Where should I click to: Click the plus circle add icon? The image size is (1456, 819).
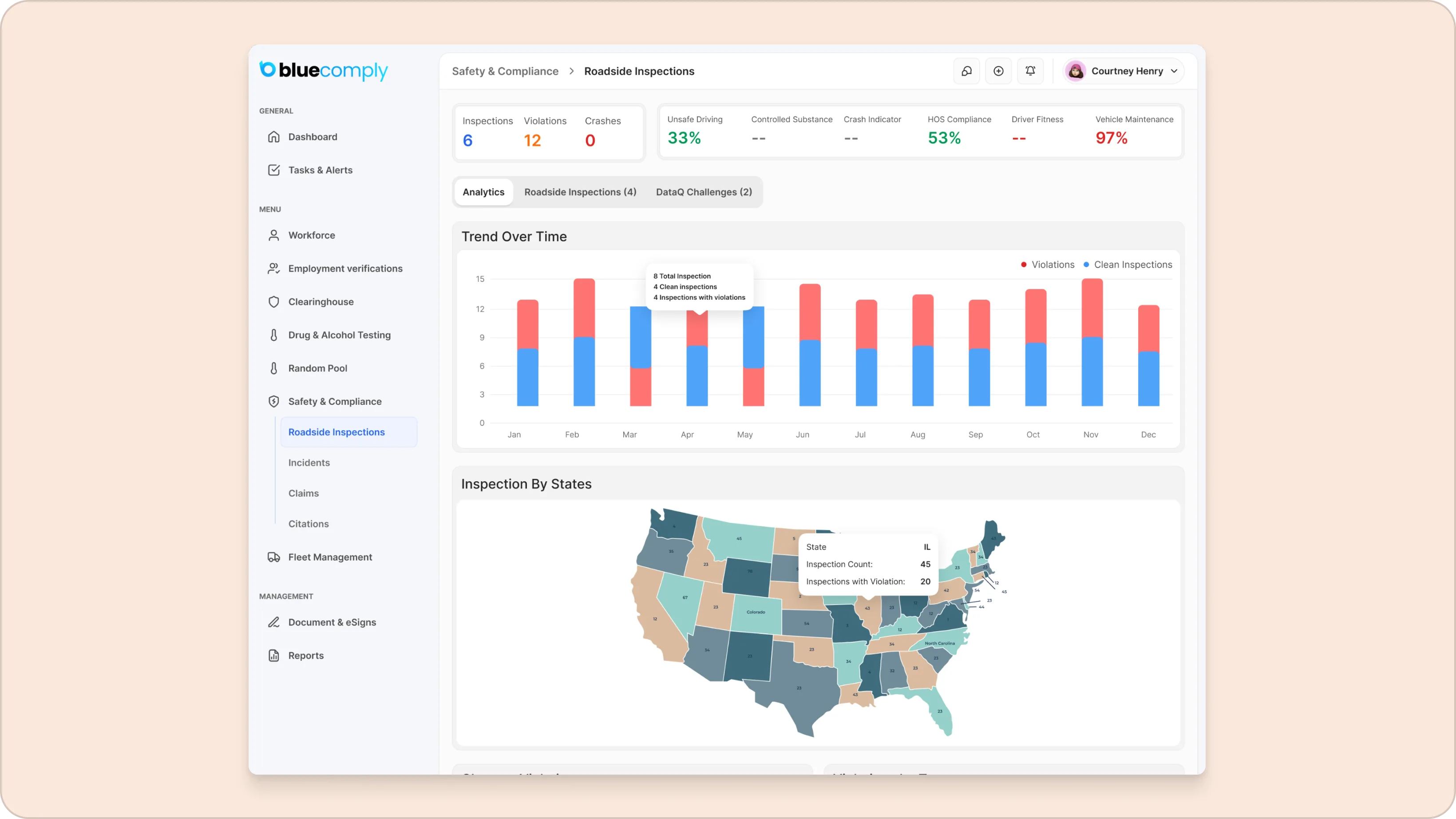point(998,71)
